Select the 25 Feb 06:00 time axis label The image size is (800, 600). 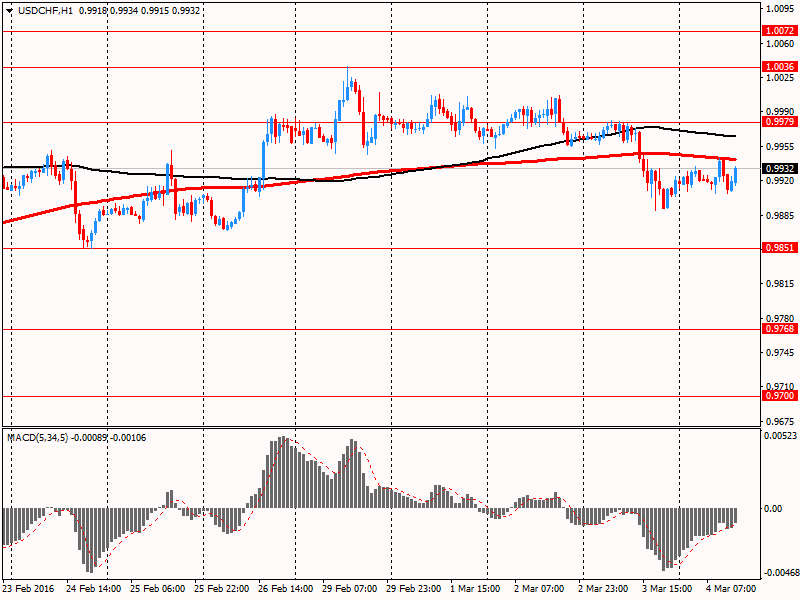[158, 589]
